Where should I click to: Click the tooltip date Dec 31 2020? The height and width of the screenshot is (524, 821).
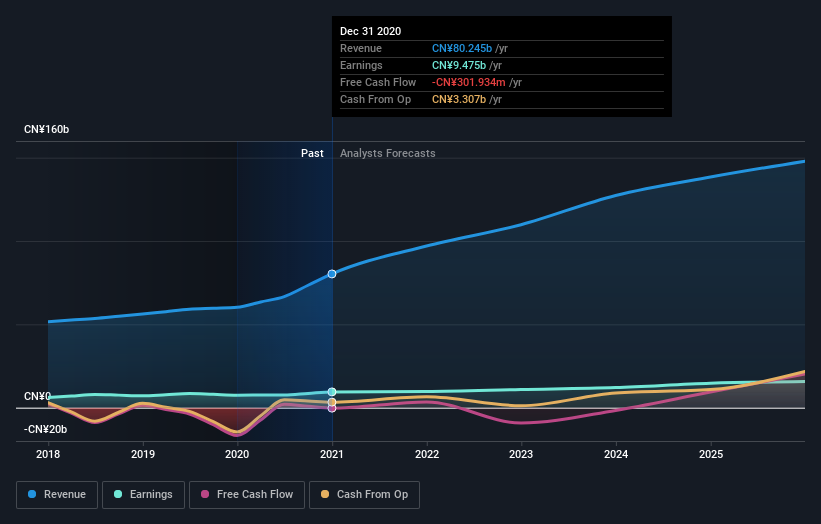pyautogui.click(x=370, y=31)
